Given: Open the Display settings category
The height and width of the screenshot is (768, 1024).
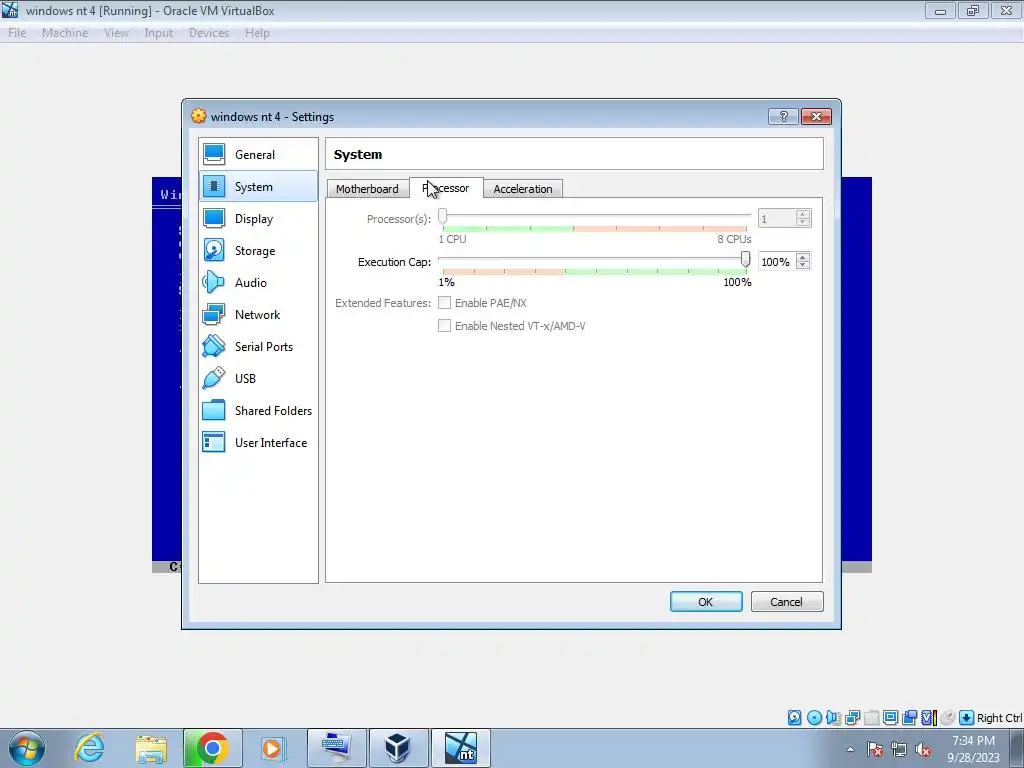Looking at the screenshot, I should [258, 219].
